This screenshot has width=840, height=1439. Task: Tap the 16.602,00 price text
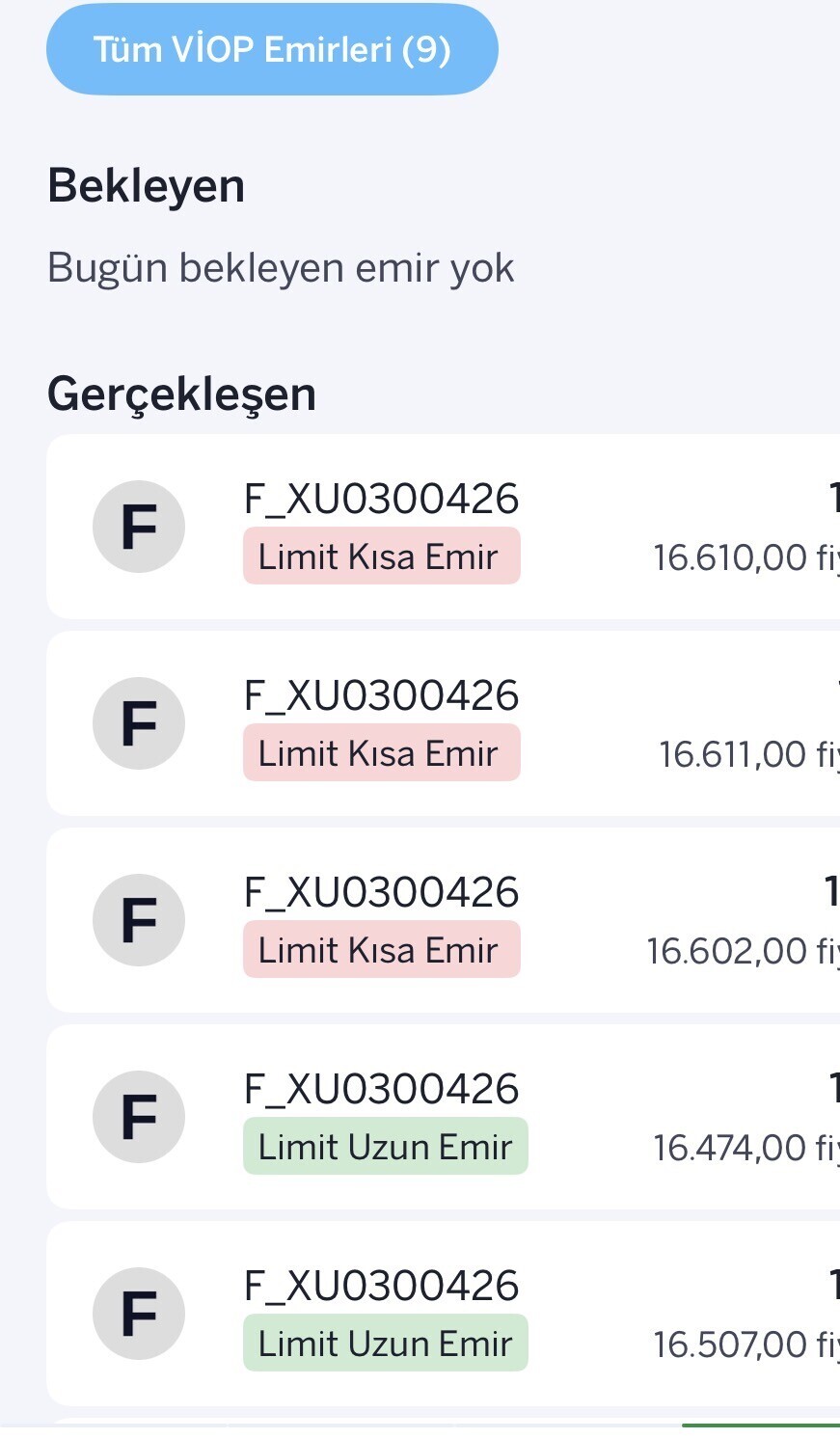[727, 951]
